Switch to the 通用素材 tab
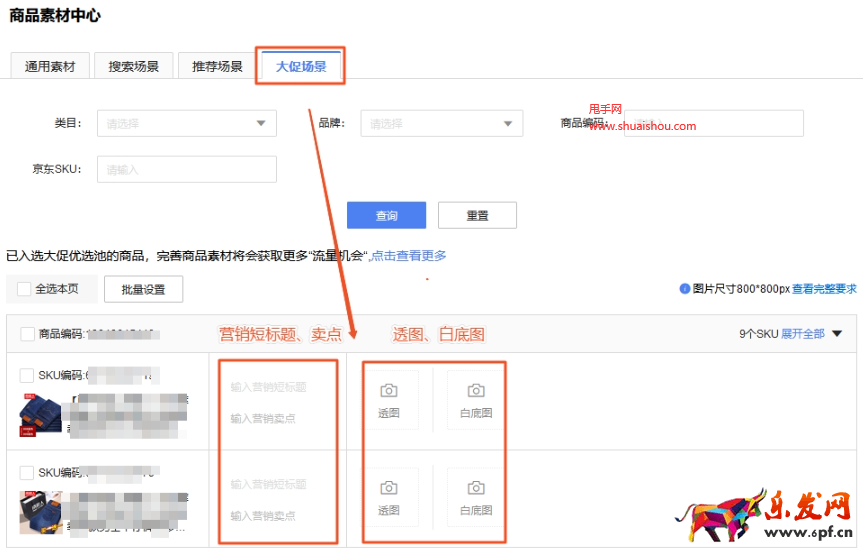This screenshot has height=553, width=863. click(50, 66)
